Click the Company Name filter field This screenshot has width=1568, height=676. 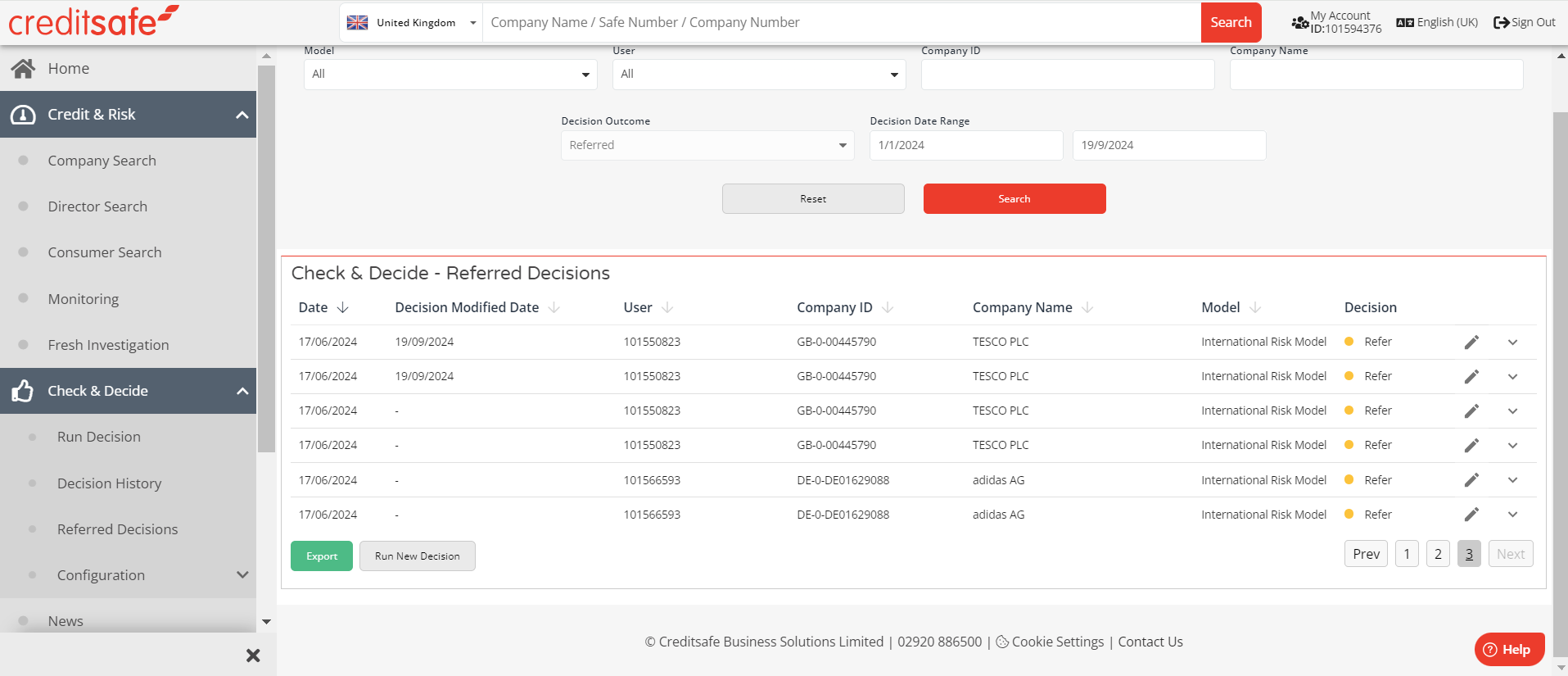point(1376,75)
